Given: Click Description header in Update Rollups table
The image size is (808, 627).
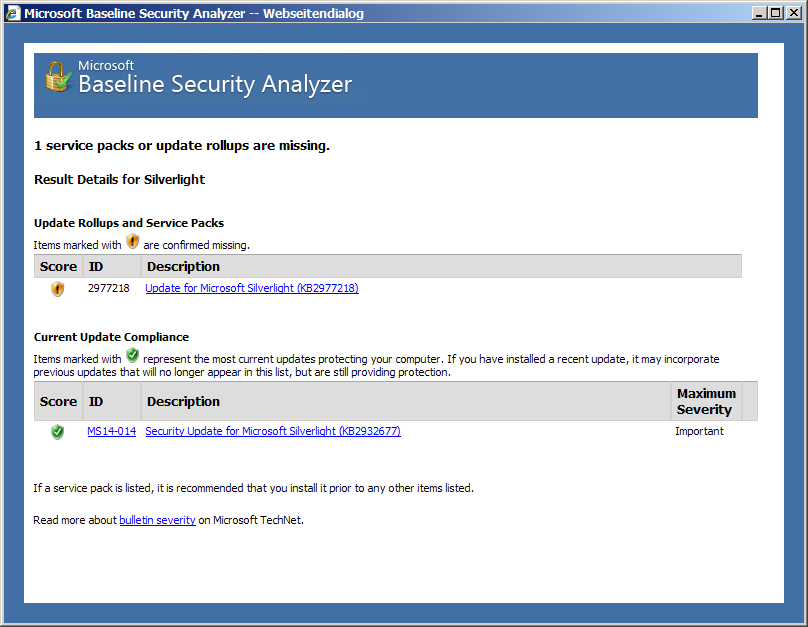Looking at the screenshot, I should (x=183, y=267).
